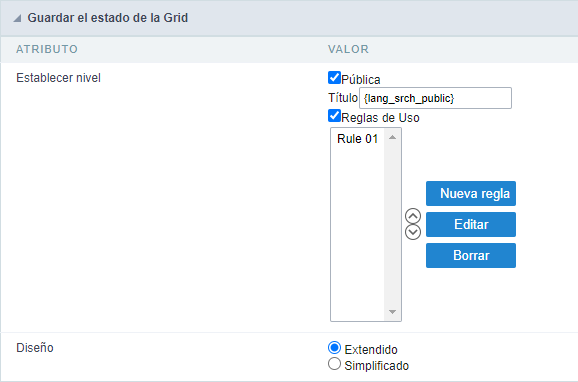The height and width of the screenshot is (382, 578).
Task: Move rule up with circled up arrow
Action: (x=413, y=216)
